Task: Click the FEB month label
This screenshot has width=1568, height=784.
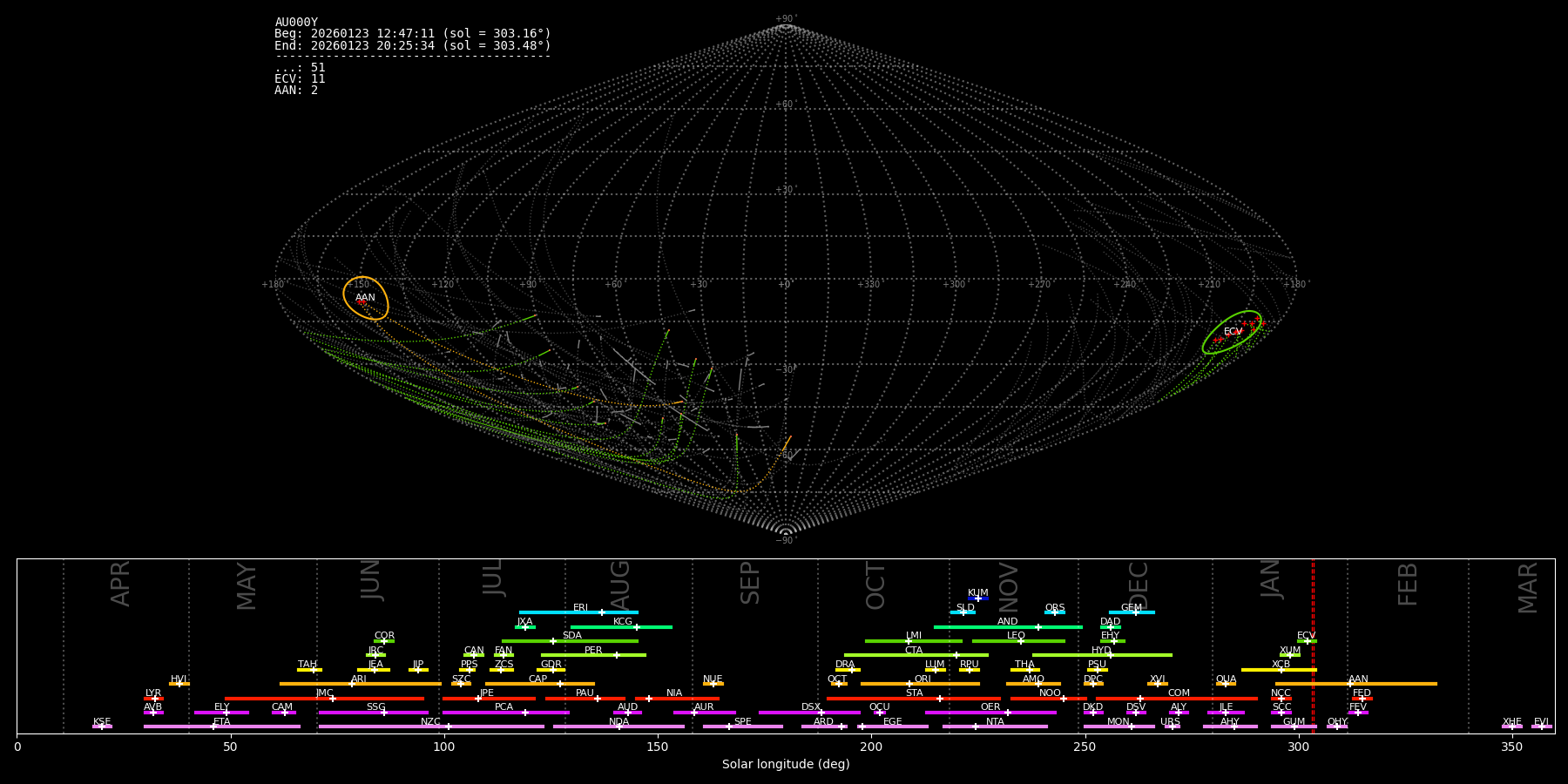Action: click(x=1408, y=584)
